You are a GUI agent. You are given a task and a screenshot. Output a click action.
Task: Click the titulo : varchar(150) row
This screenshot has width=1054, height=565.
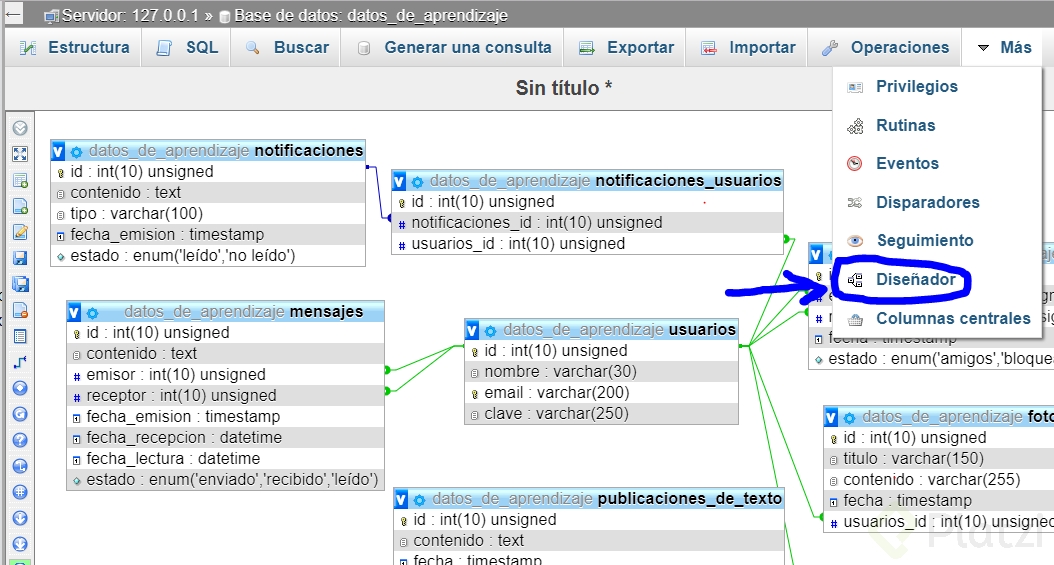coord(939,459)
